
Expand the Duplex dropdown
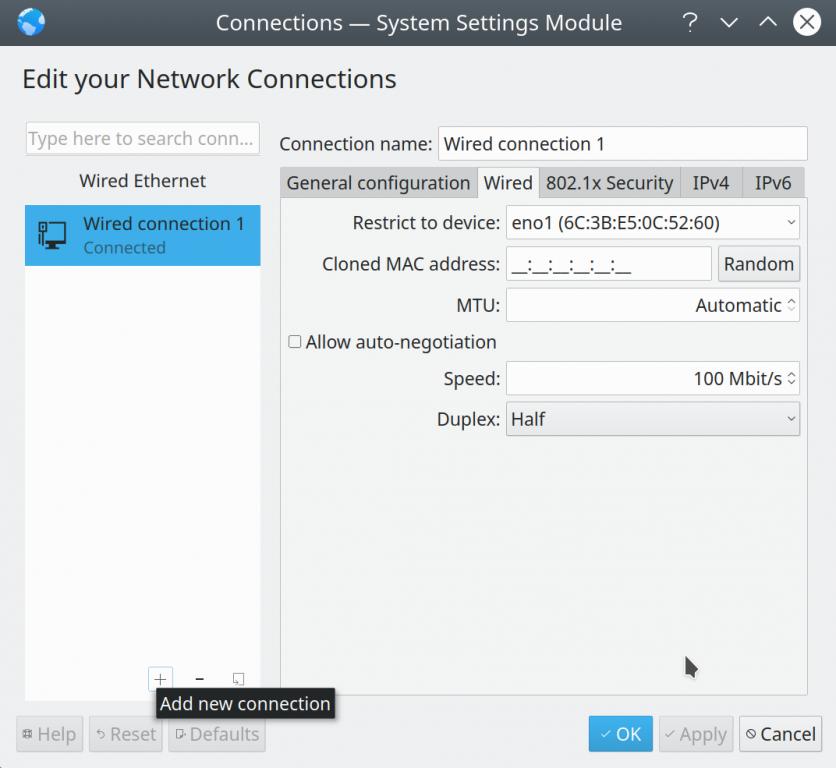tap(652, 419)
